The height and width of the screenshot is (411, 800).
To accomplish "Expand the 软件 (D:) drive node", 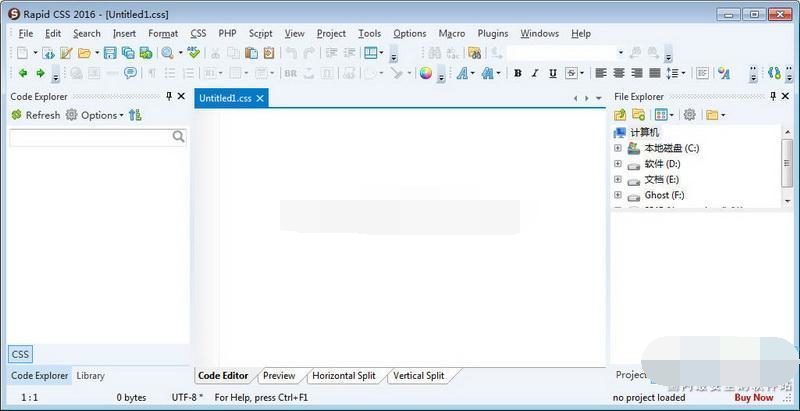I will (x=618, y=164).
